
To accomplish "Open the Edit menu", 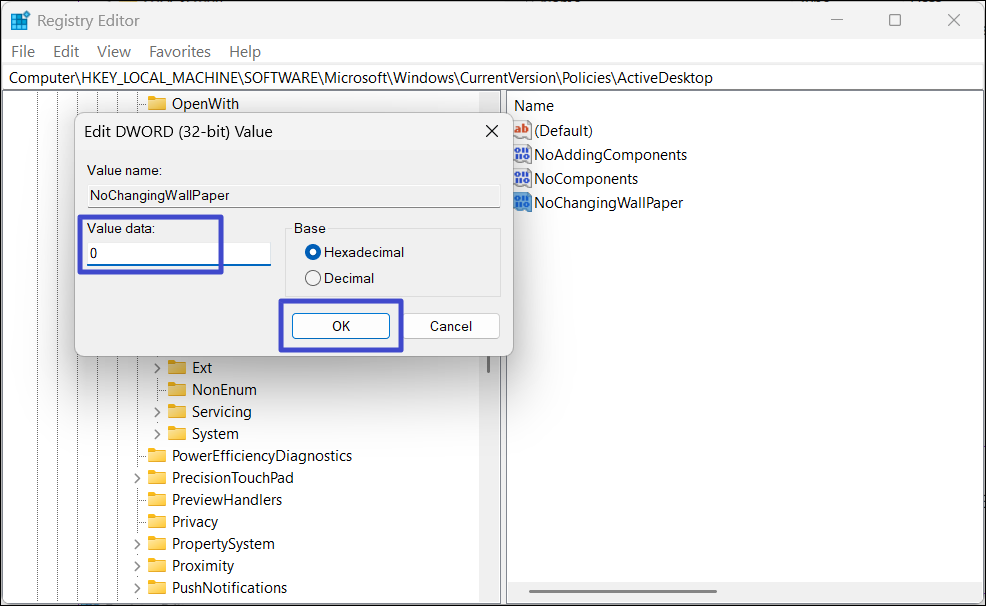I will tap(66, 52).
